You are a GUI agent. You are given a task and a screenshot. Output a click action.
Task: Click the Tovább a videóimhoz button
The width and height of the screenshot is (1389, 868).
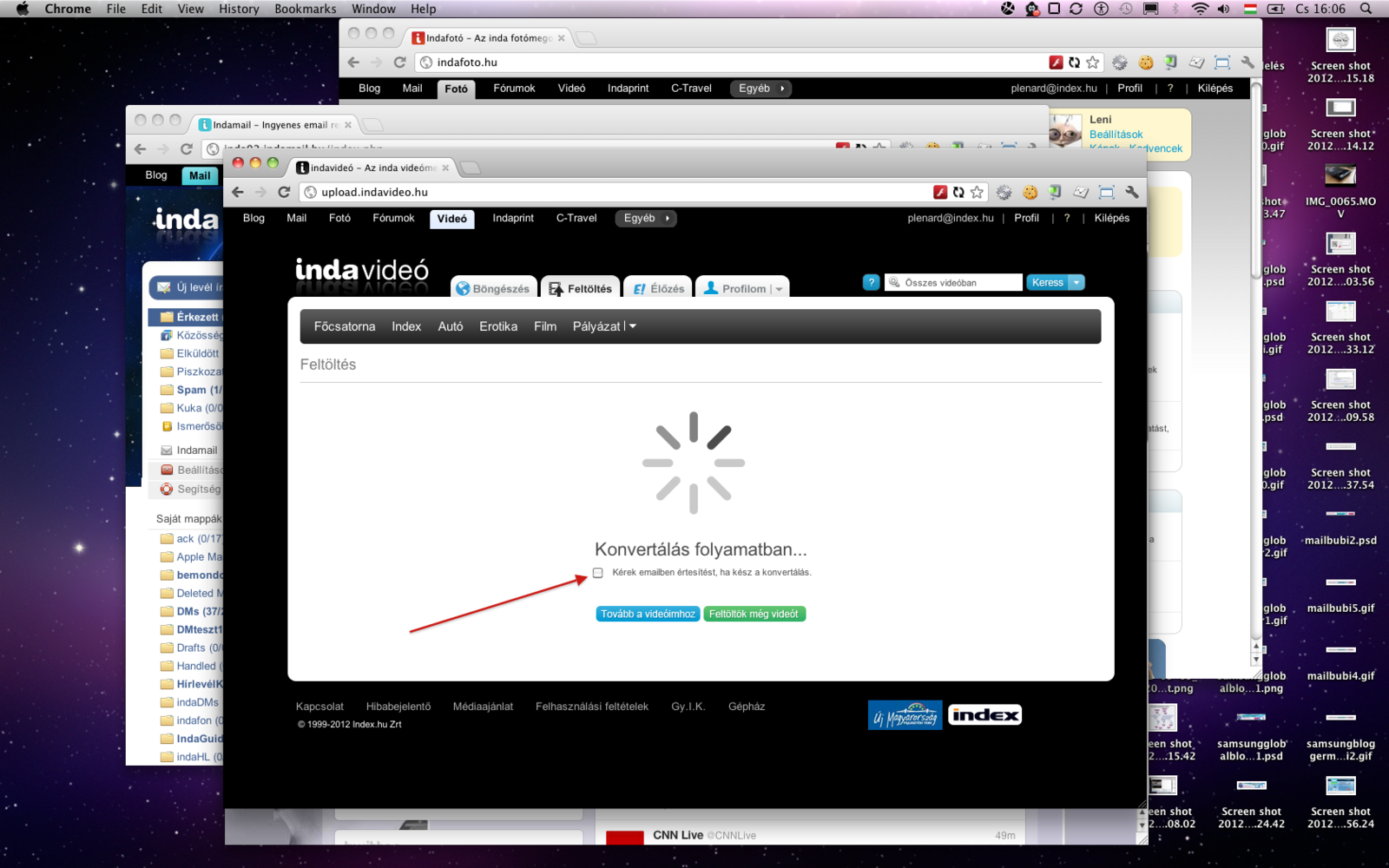648,614
